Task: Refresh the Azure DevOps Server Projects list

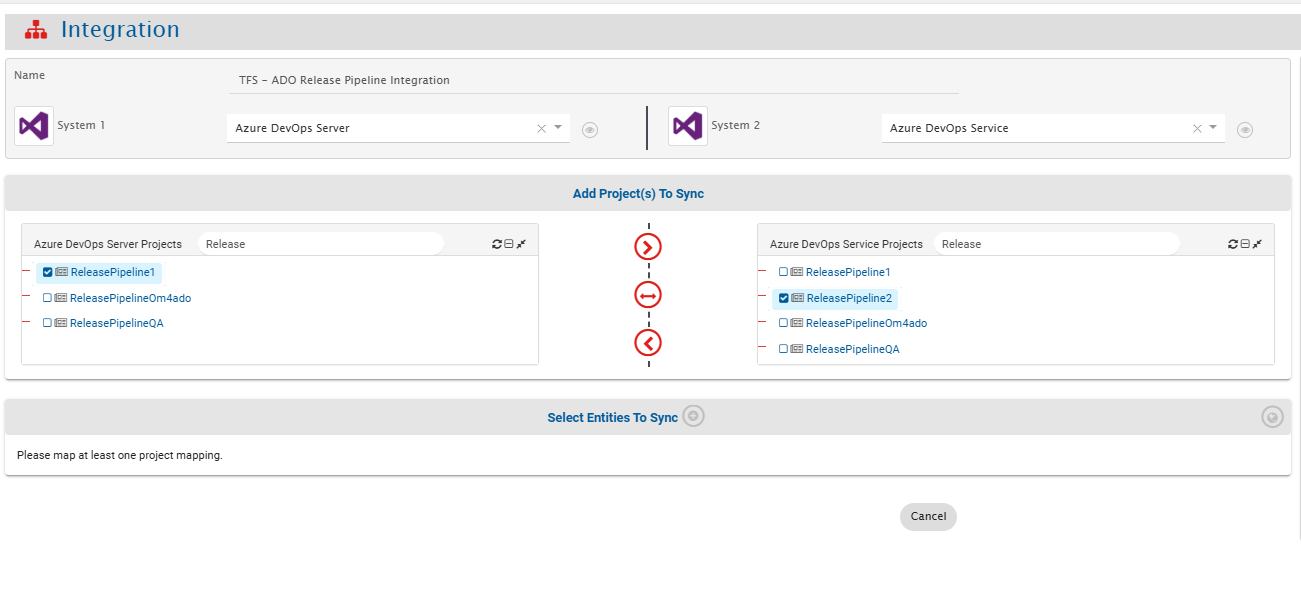Action: 497,244
